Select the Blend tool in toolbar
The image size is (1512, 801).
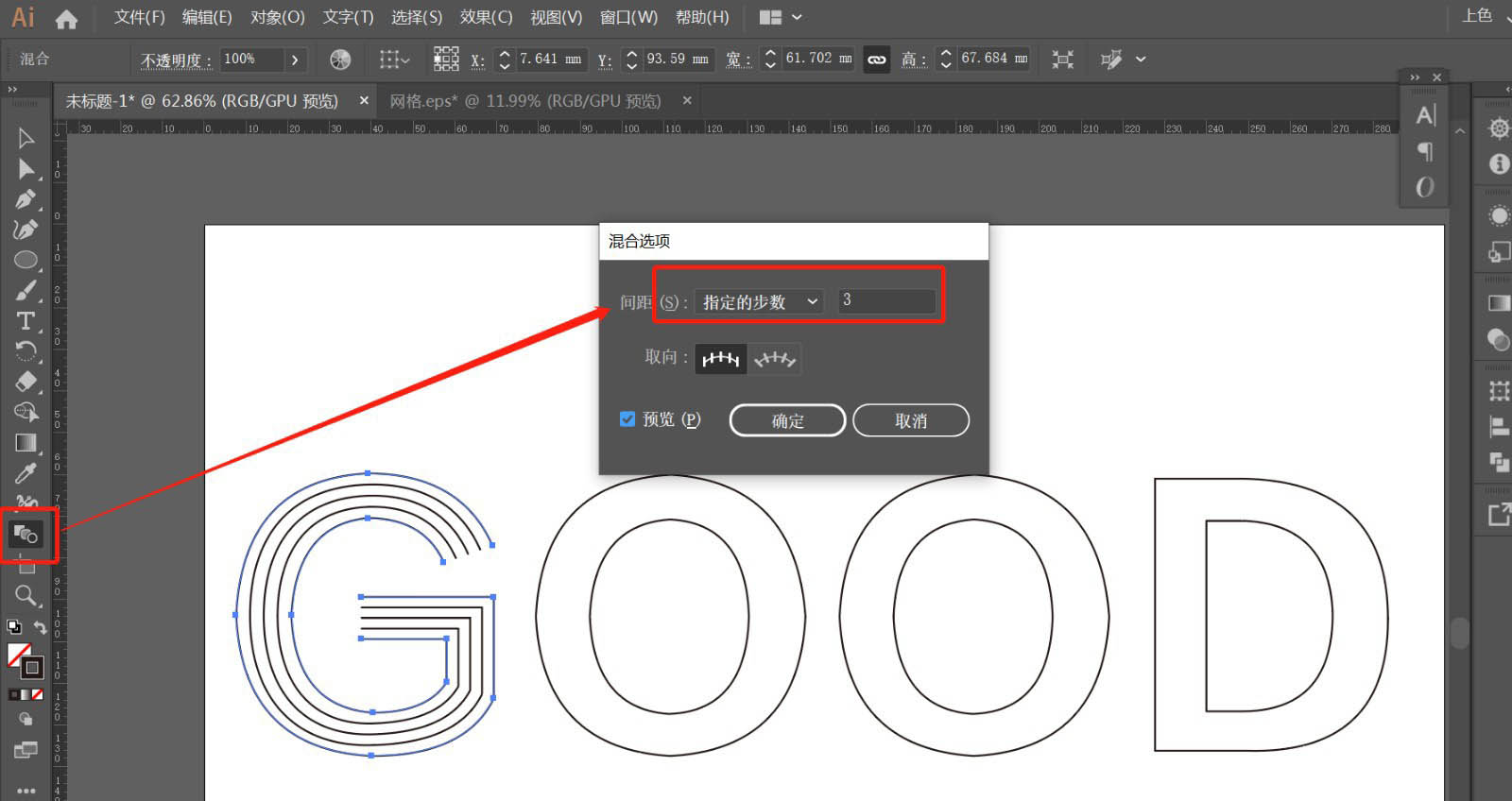pos(26,535)
